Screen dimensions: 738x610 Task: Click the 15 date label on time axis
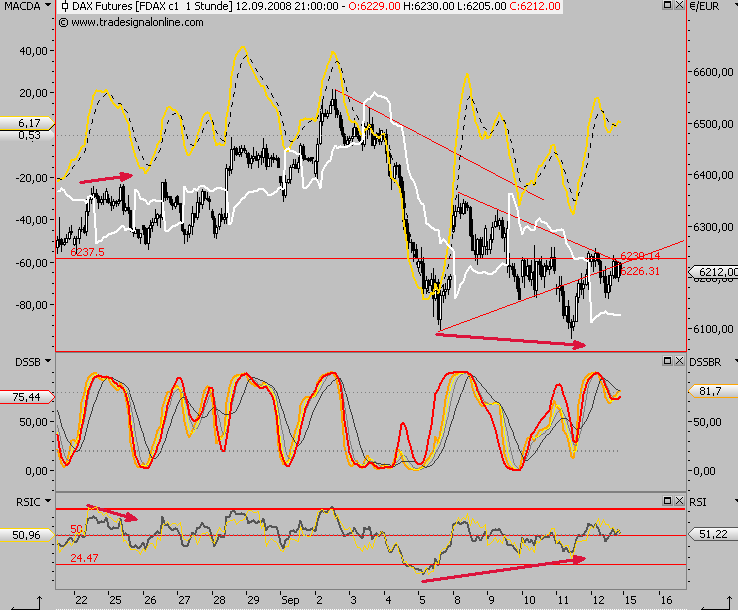coord(630,600)
